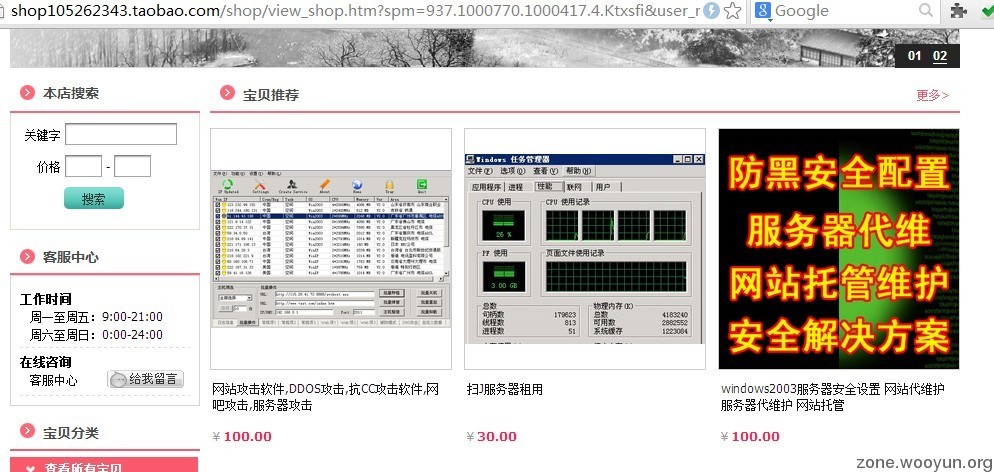Click the arrow icon beside 客服中心
Image resolution: width=994 pixels, height=472 pixels.
[x=27, y=257]
